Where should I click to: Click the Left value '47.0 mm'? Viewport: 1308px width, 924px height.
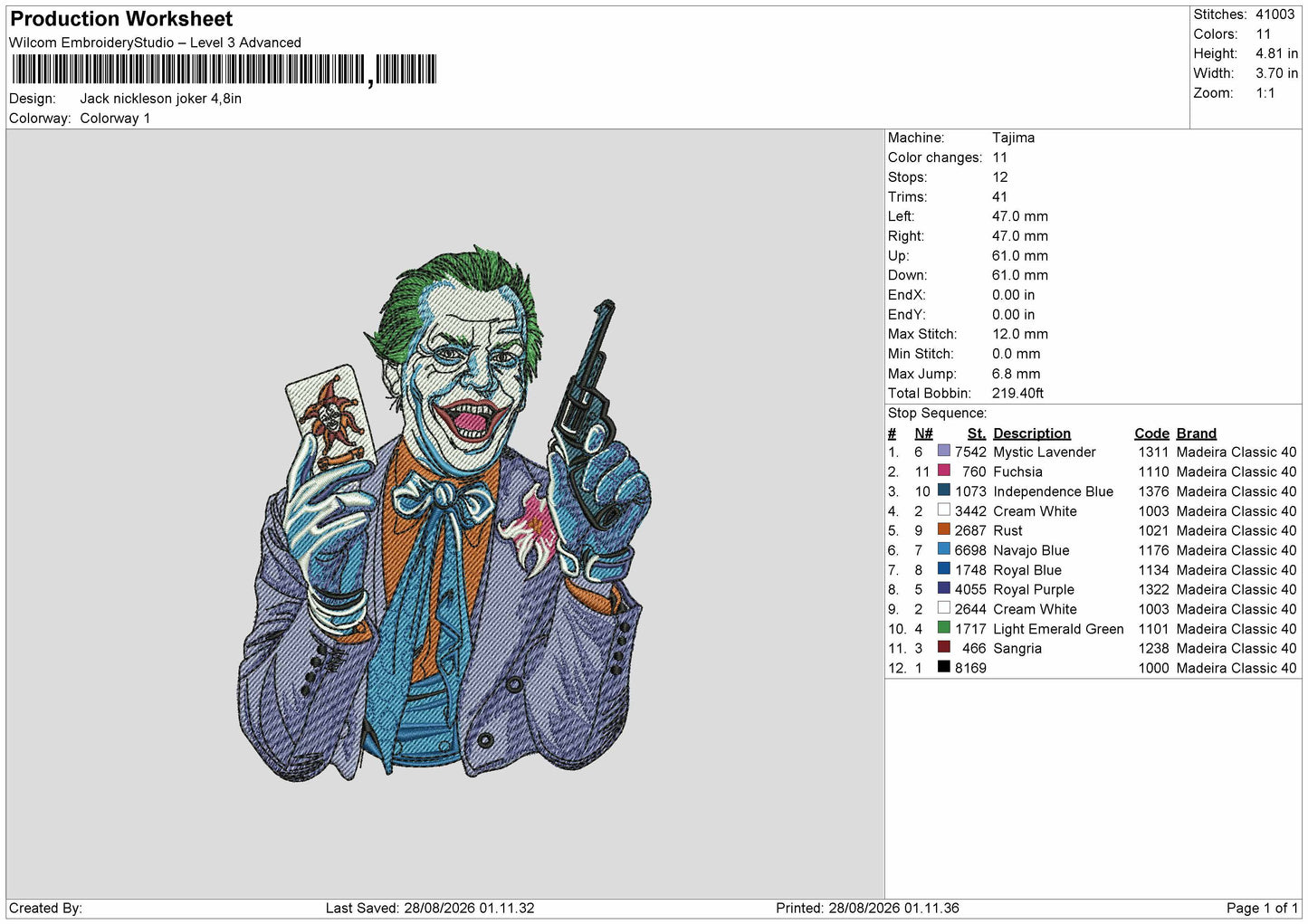[x=1020, y=216]
